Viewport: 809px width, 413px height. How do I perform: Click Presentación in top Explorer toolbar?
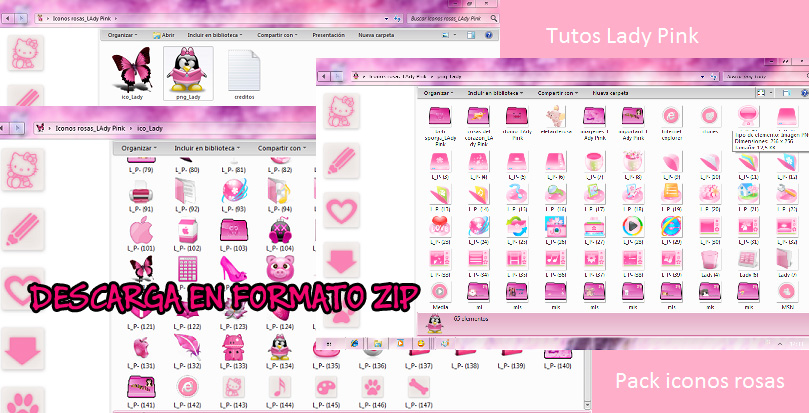[x=328, y=35]
